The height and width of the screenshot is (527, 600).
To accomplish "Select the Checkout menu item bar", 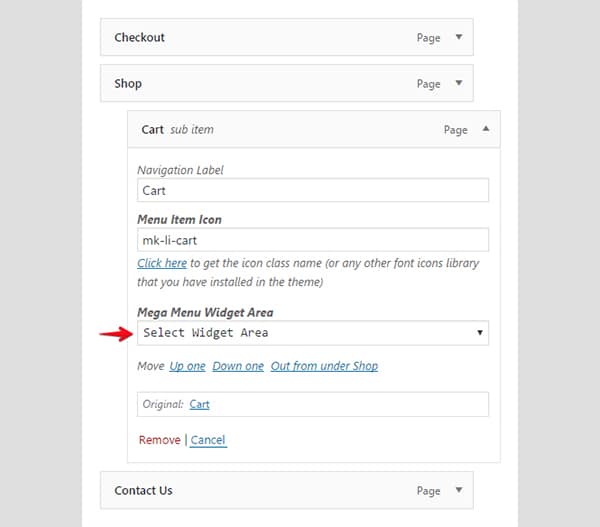I will [x=287, y=37].
